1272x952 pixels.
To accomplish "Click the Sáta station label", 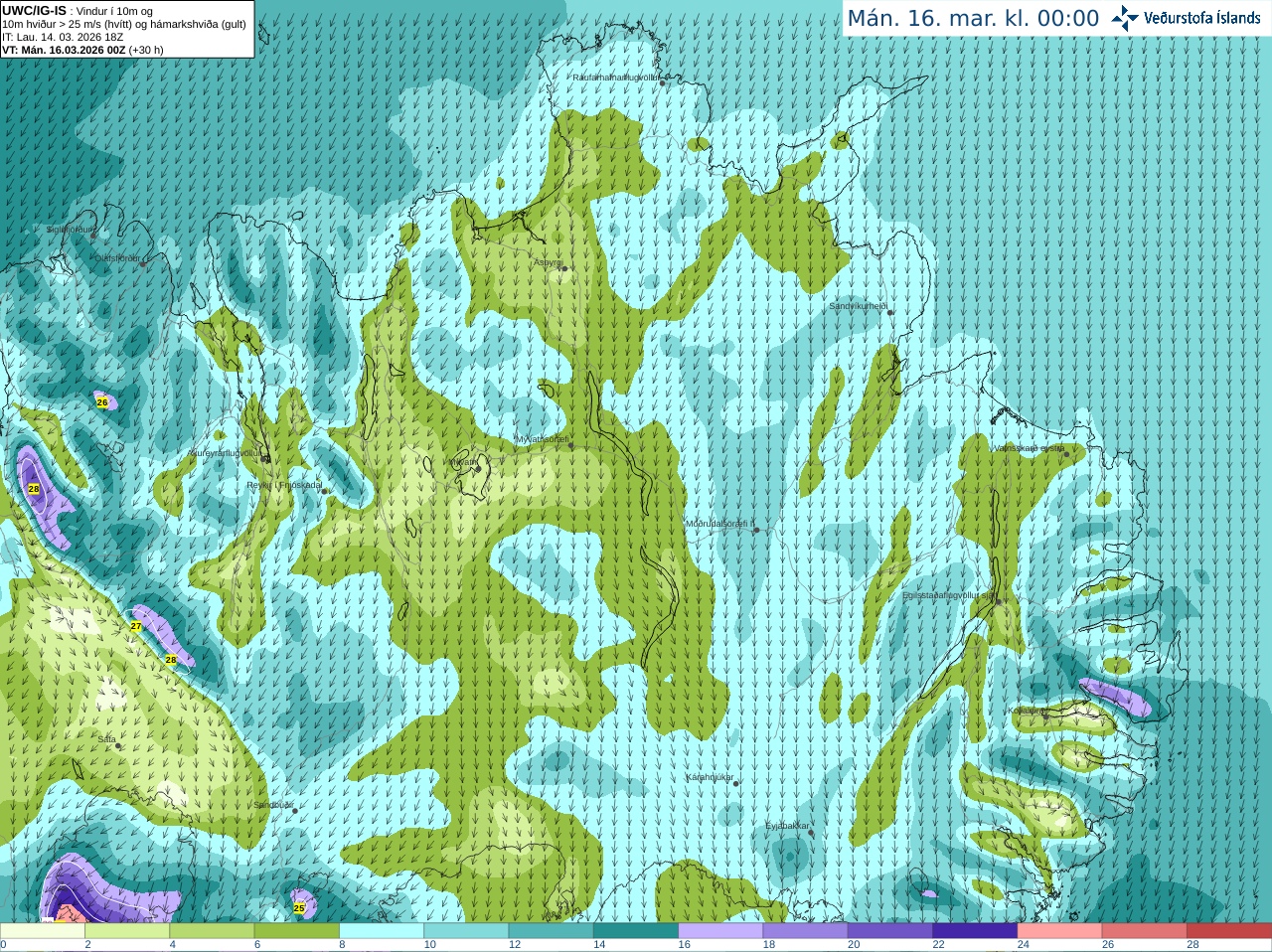I will [106, 739].
